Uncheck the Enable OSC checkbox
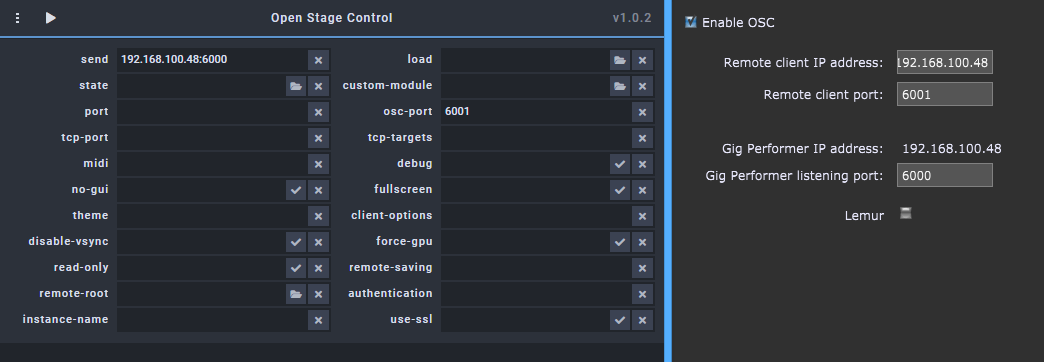This screenshot has width=1044, height=362. coord(690,22)
